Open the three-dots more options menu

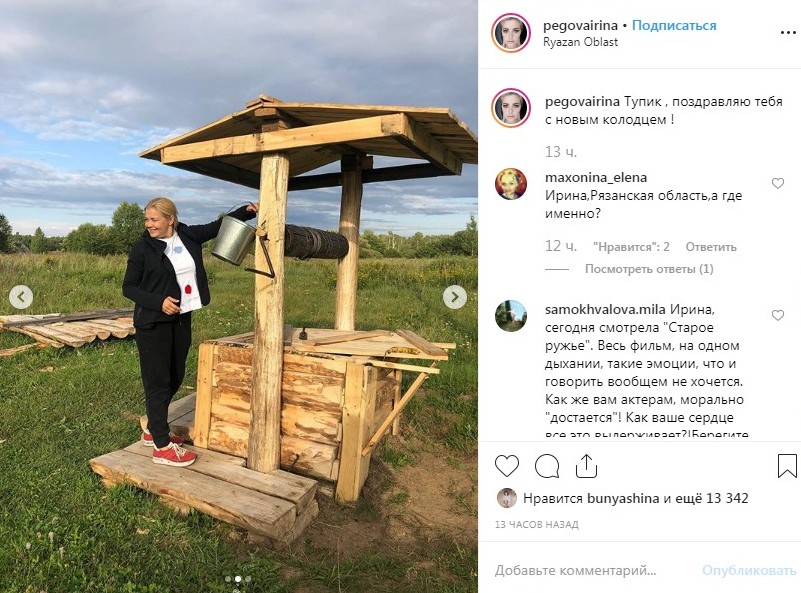click(x=788, y=33)
